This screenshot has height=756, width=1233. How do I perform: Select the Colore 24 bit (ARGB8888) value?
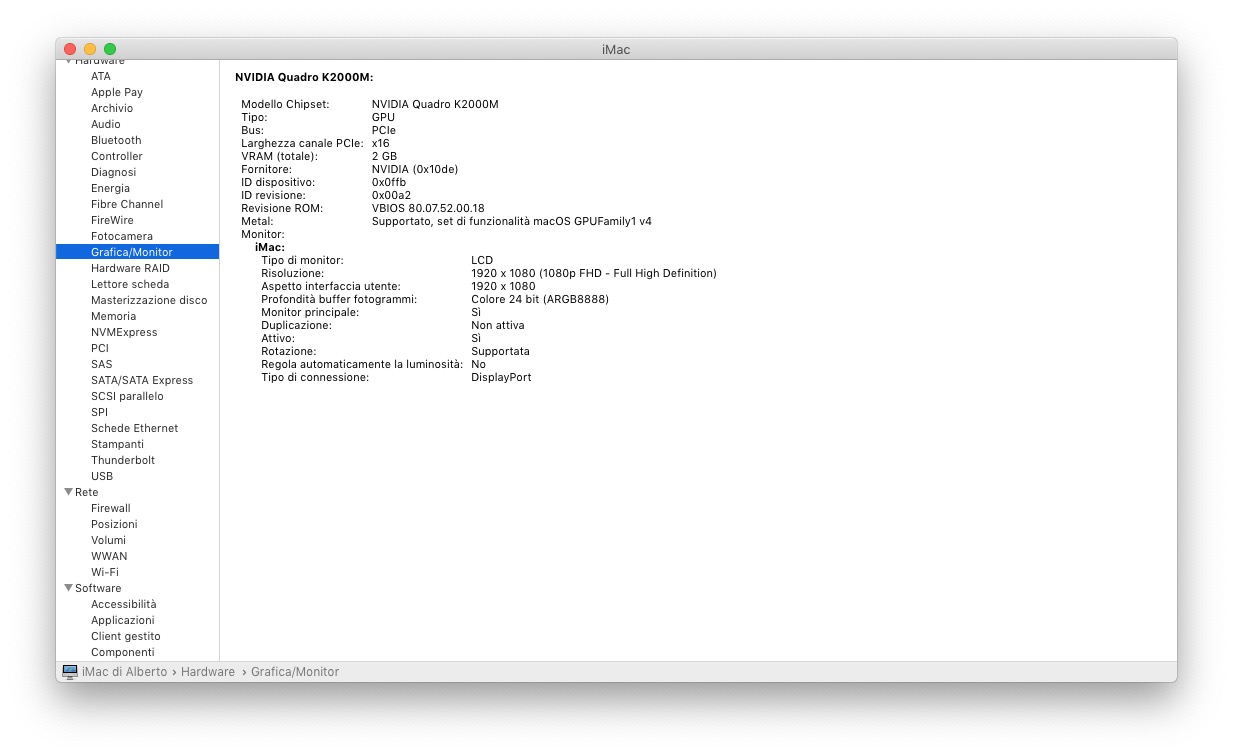pyautogui.click(x=540, y=299)
